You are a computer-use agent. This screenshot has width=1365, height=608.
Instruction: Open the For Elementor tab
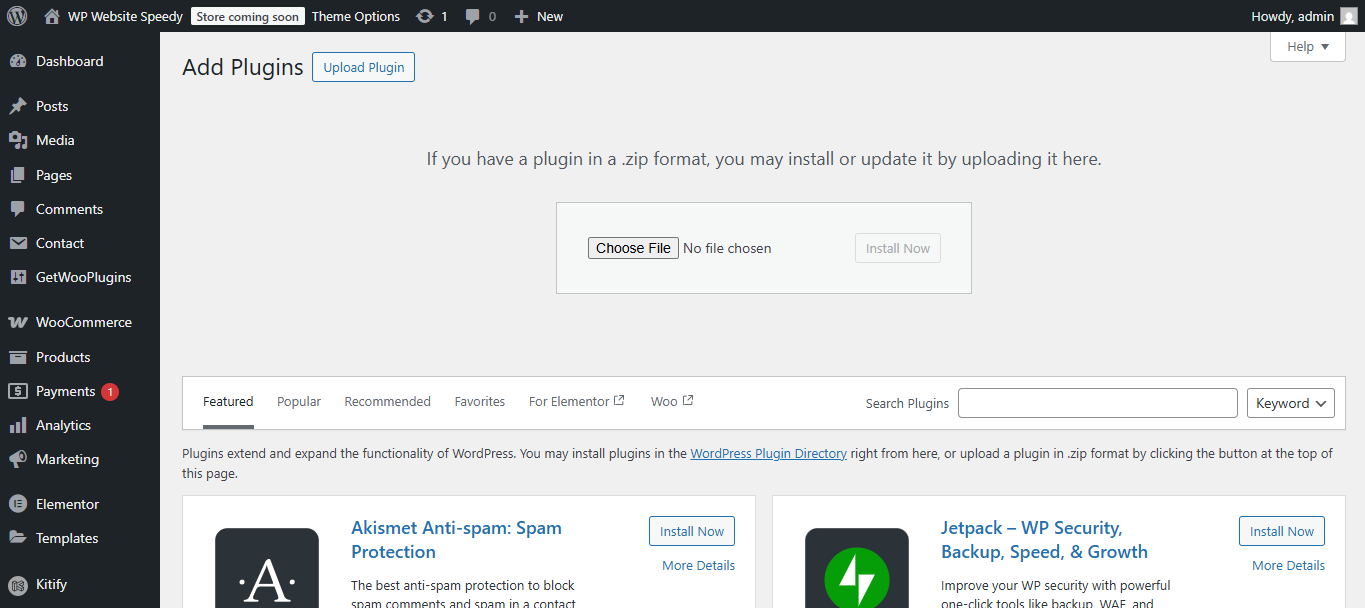(577, 401)
